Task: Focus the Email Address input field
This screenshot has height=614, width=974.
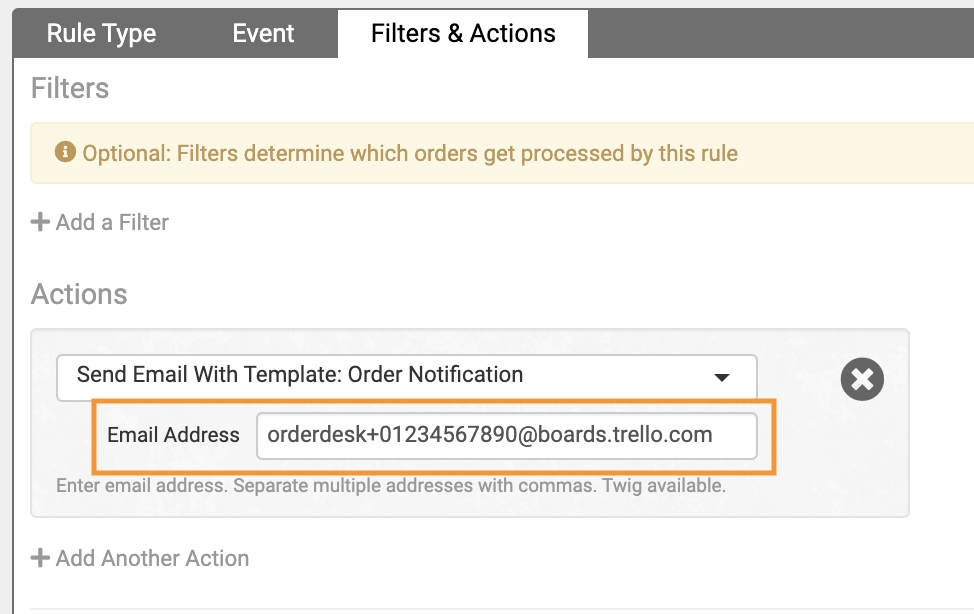Action: click(x=506, y=435)
